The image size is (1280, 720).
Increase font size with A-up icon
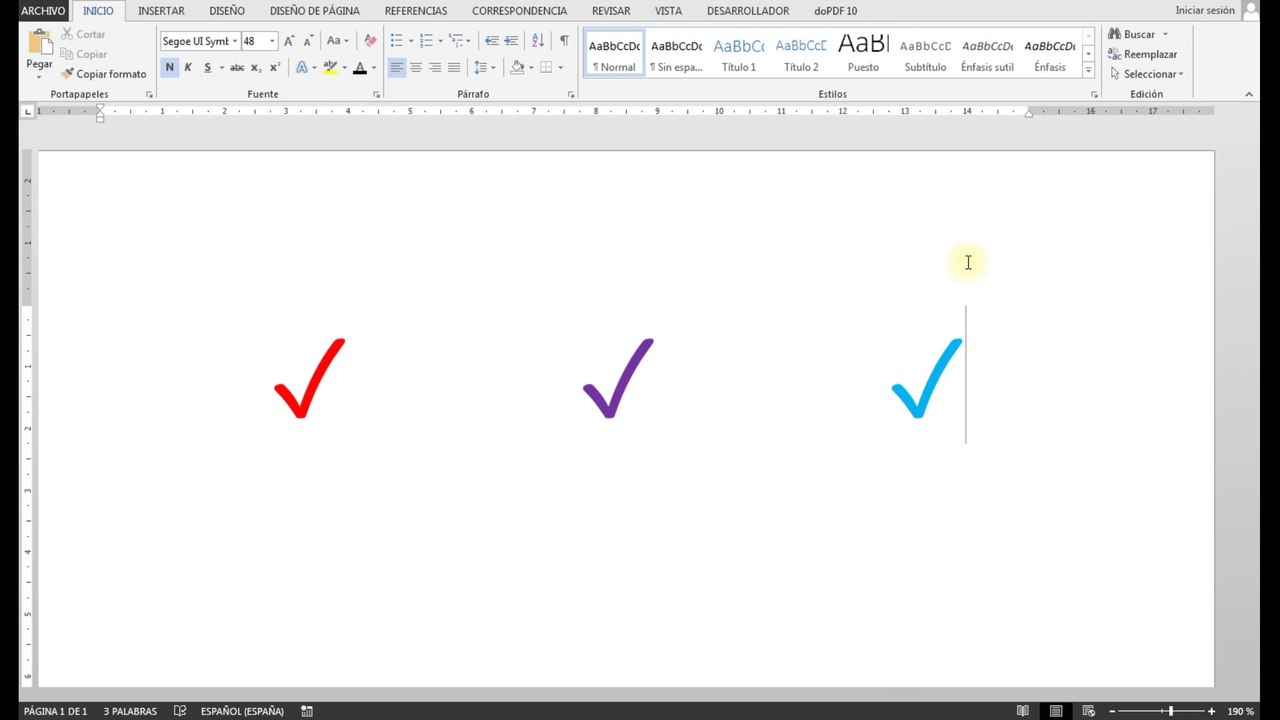point(289,41)
